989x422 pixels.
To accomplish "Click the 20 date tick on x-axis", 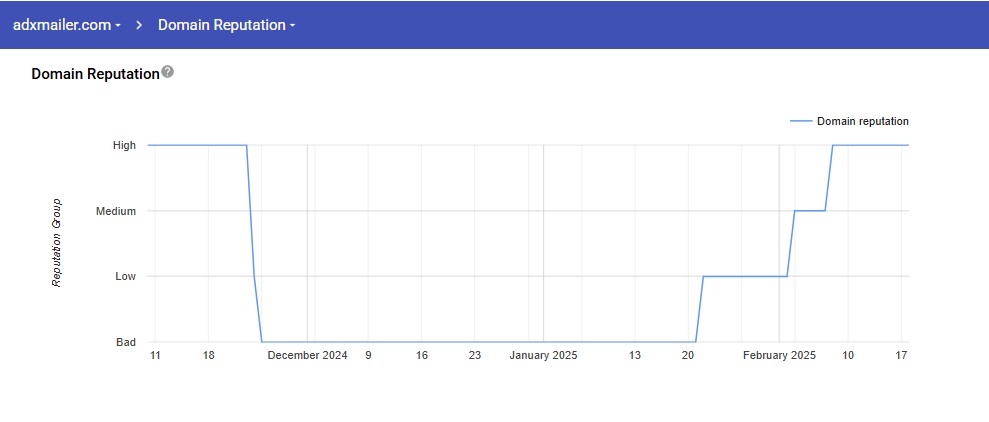I will tap(688, 355).
